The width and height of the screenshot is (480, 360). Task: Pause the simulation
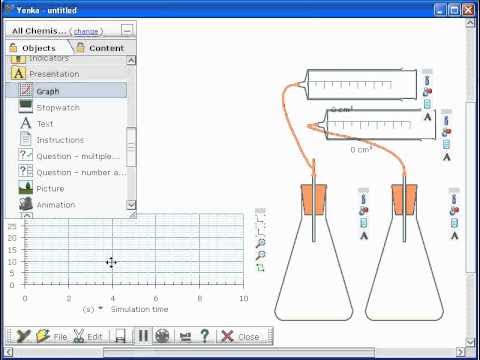pyautogui.click(x=143, y=336)
